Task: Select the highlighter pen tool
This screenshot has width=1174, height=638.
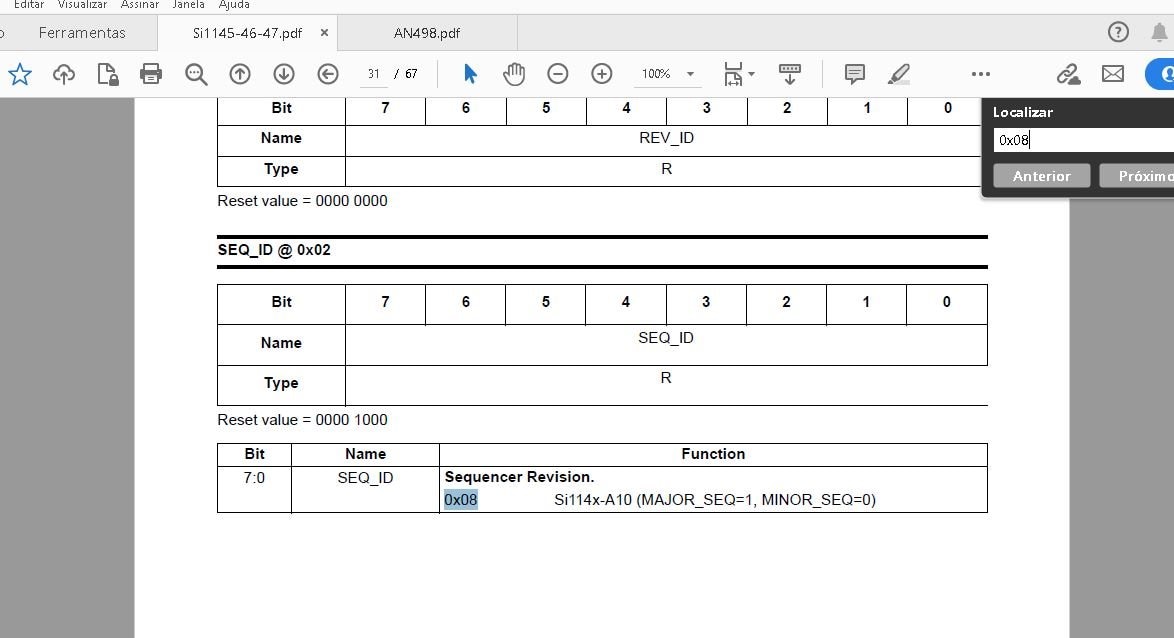Action: tap(898, 73)
